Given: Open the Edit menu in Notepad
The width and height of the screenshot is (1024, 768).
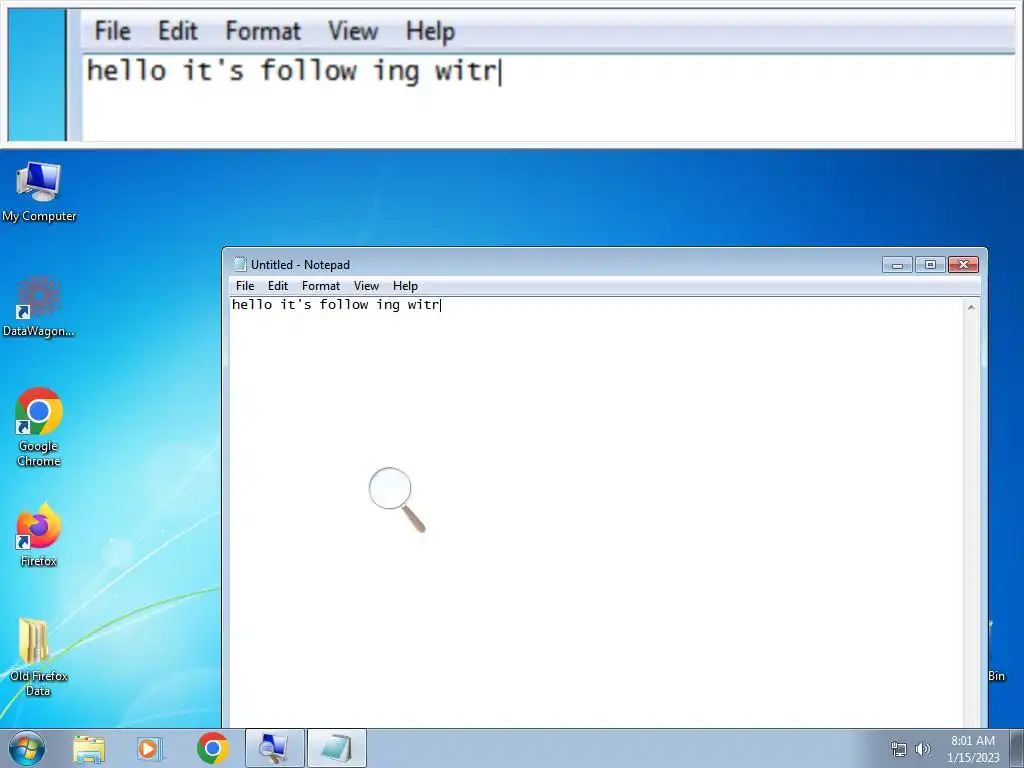Looking at the screenshot, I should pos(278,286).
